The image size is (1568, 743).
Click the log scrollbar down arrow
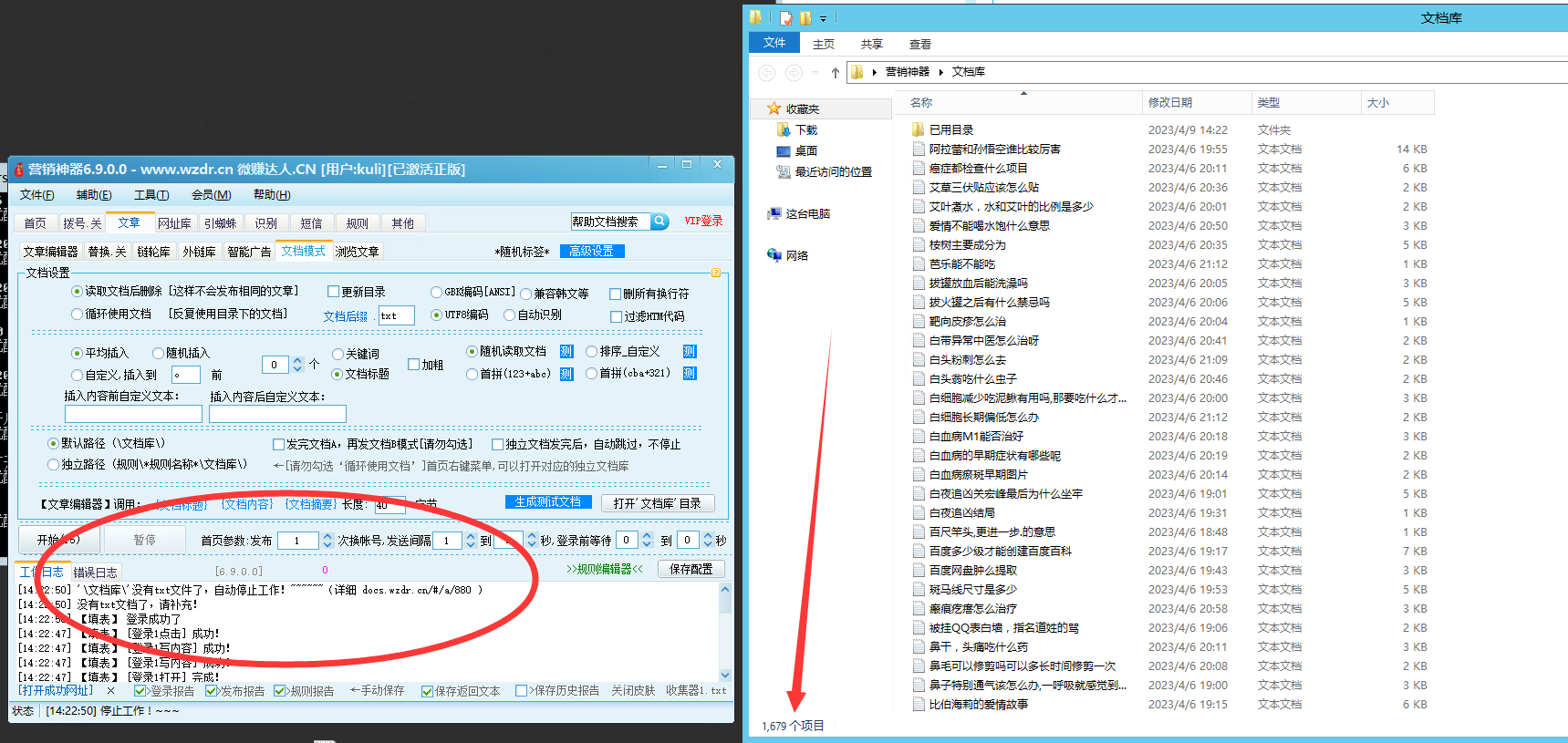tap(725, 676)
